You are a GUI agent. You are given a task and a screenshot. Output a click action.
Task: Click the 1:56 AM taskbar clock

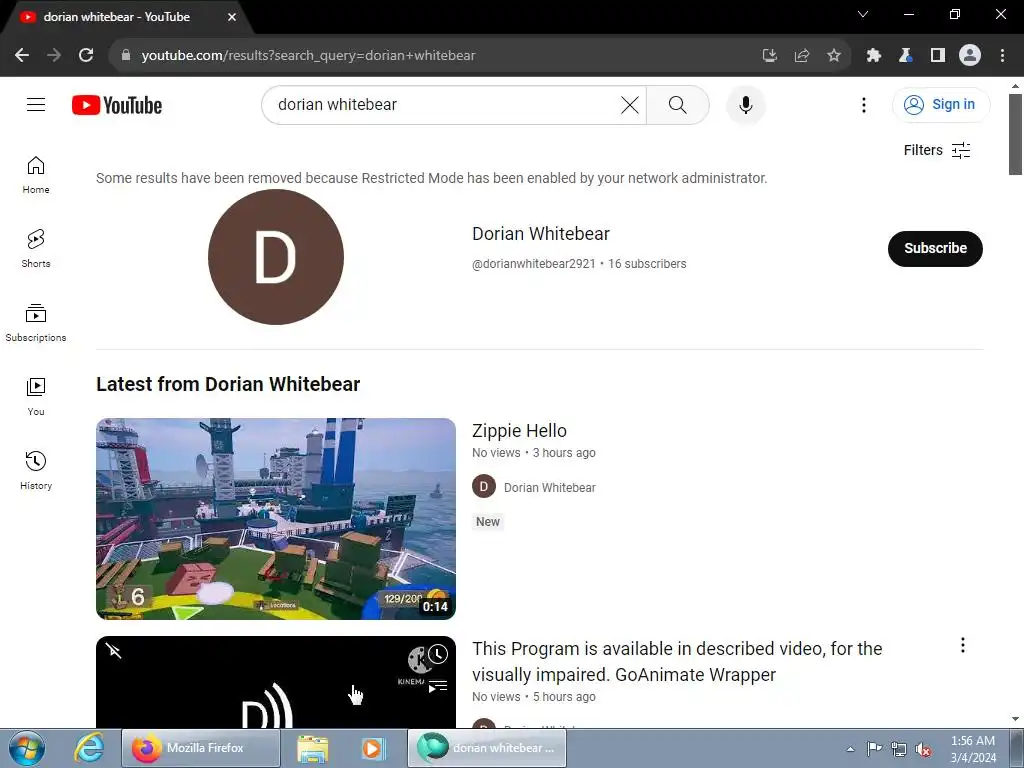(972, 749)
